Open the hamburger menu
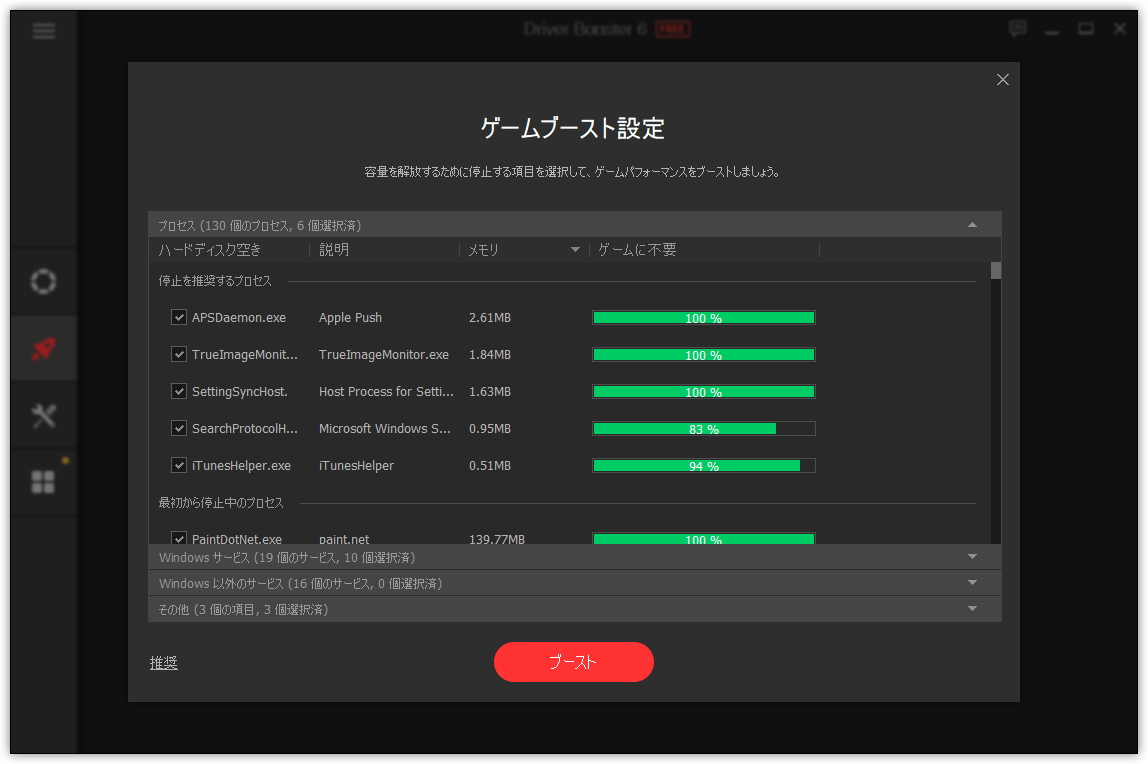Viewport: 1148px width, 764px height. pos(43,31)
